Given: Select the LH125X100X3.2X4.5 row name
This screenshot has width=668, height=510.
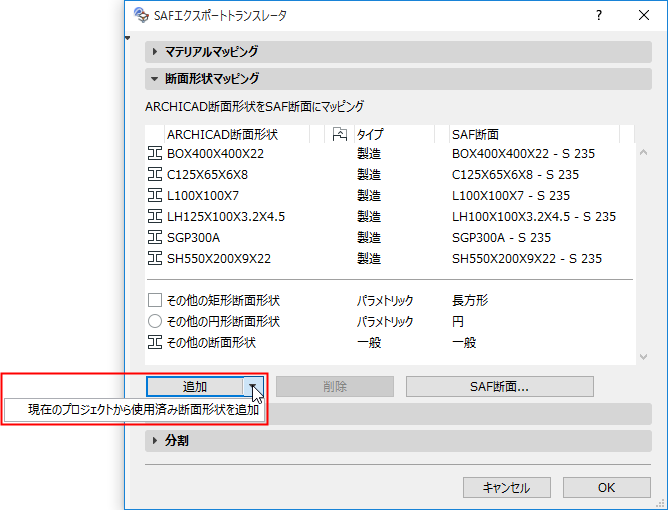Looking at the screenshot, I should pyautogui.click(x=226, y=216).
